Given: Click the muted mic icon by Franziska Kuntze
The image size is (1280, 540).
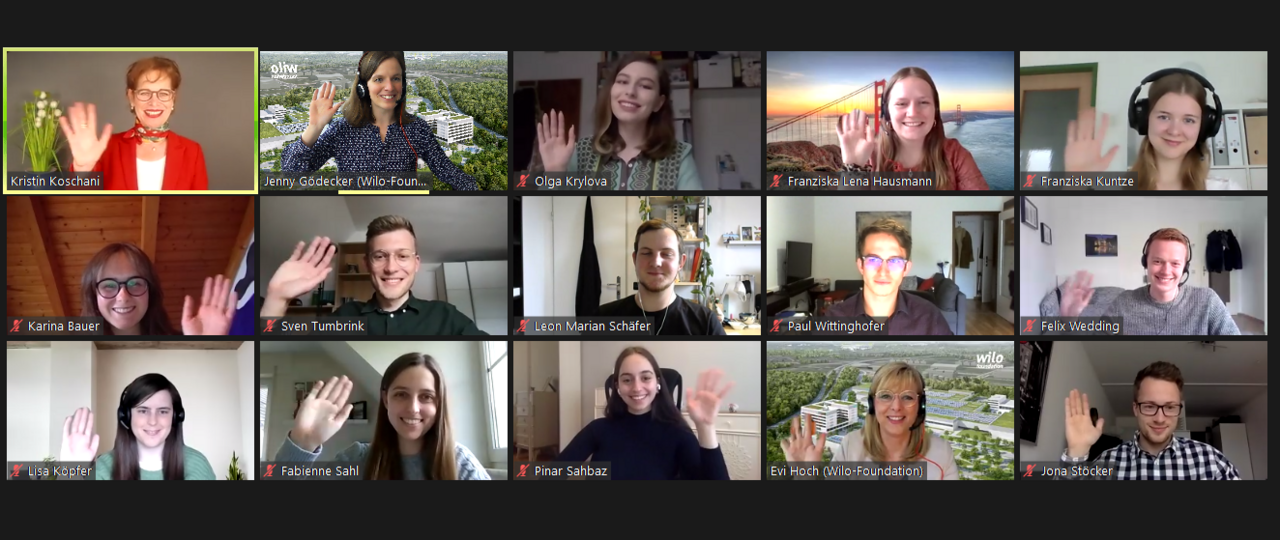Looking at the screenshot, I should coord(1031,181).
